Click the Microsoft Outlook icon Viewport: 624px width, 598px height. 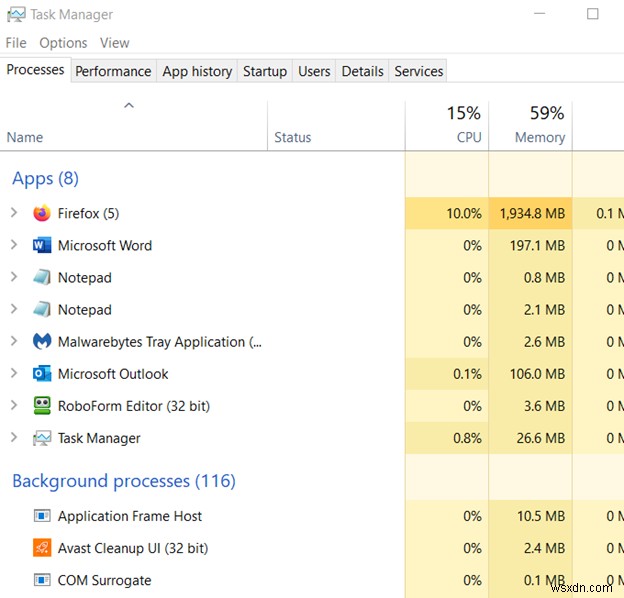coord(42,374)
